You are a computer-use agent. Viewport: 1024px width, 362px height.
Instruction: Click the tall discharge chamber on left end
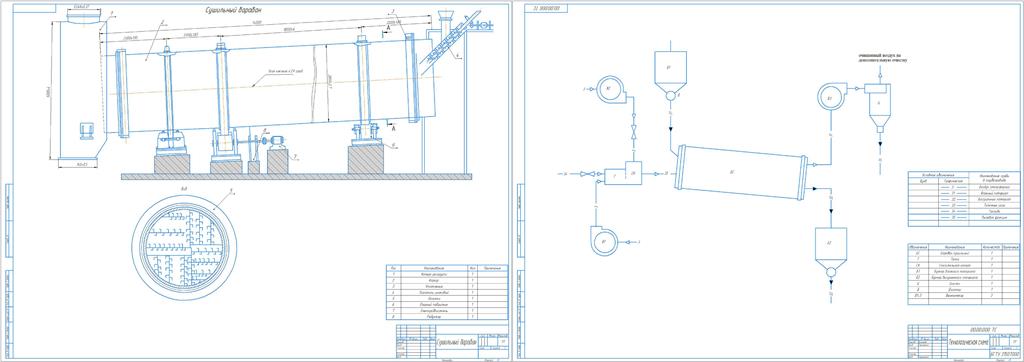coord(77,90)
